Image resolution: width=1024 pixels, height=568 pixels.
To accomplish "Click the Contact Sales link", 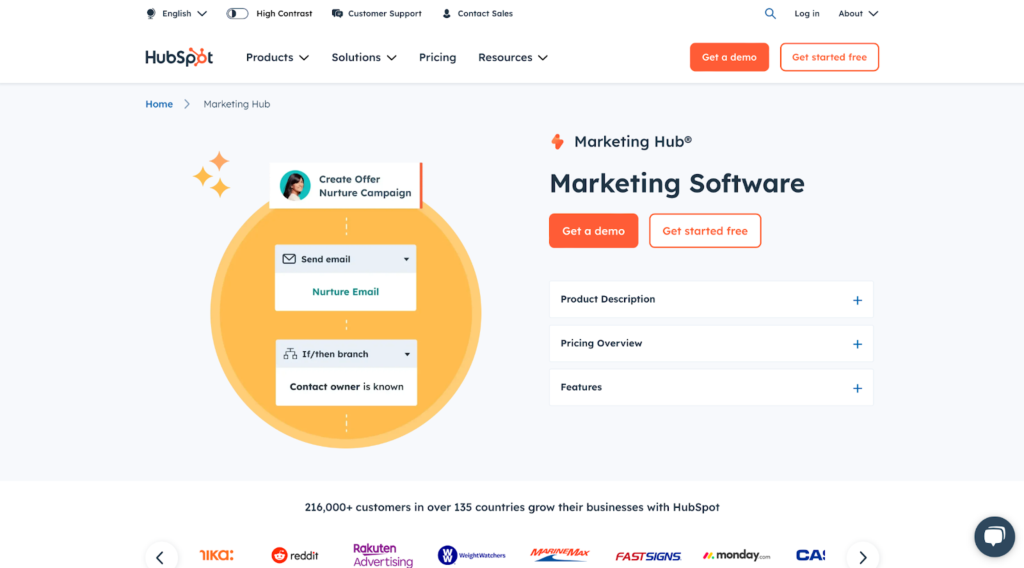I will coord(485,14).
